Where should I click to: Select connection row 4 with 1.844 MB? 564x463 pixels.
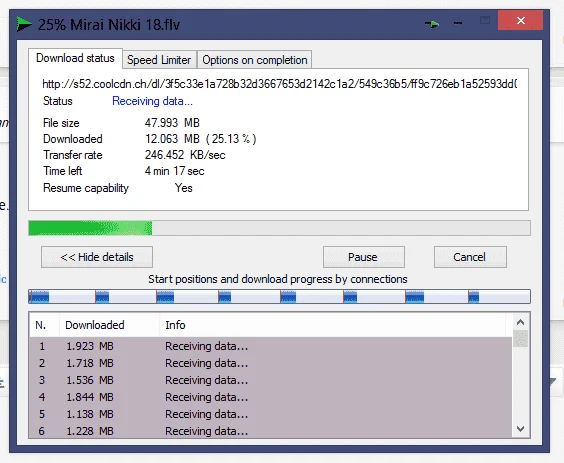click(x=270, y=397)
